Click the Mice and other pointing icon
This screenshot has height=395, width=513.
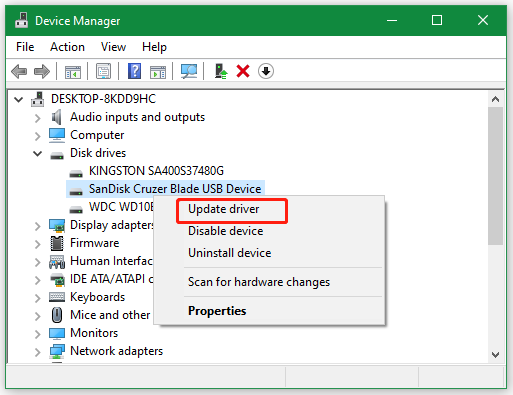57,315
